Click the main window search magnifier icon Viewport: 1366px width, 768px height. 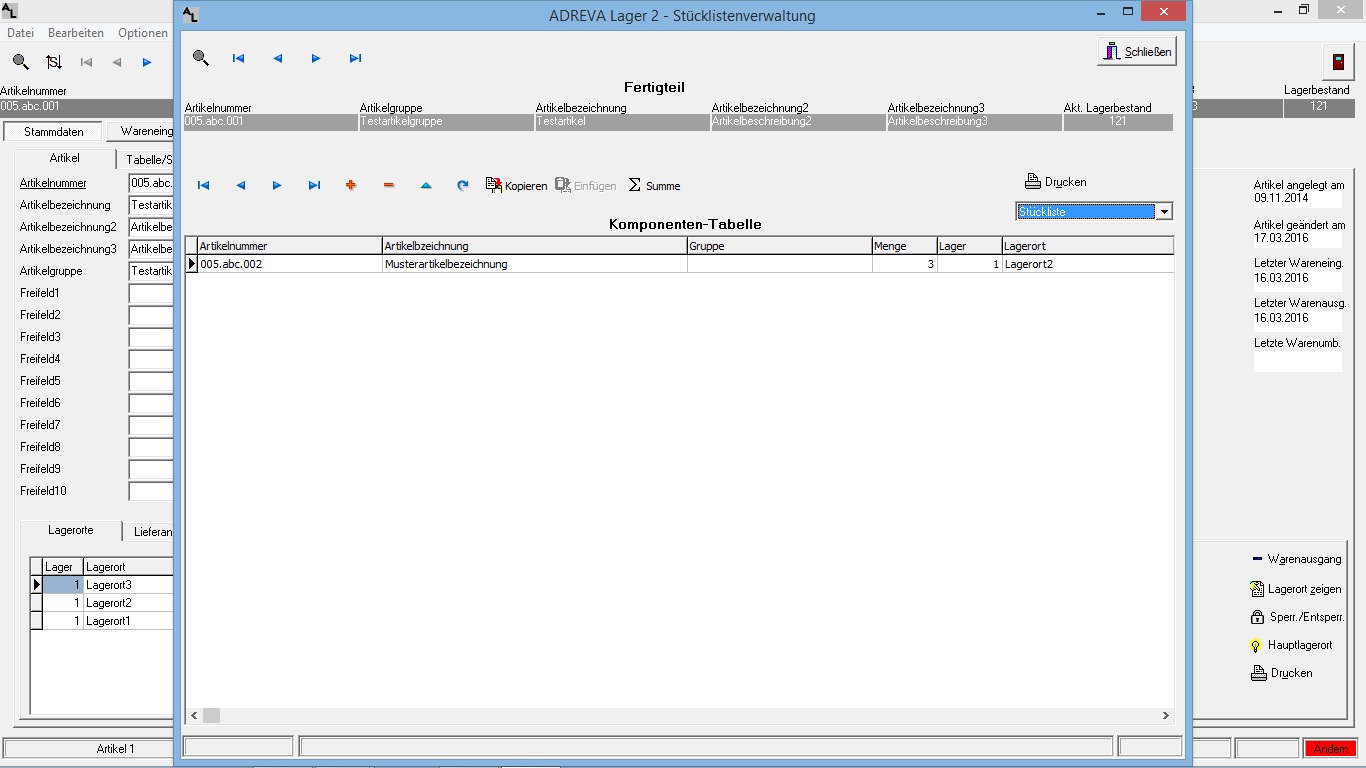pos(20,62)
